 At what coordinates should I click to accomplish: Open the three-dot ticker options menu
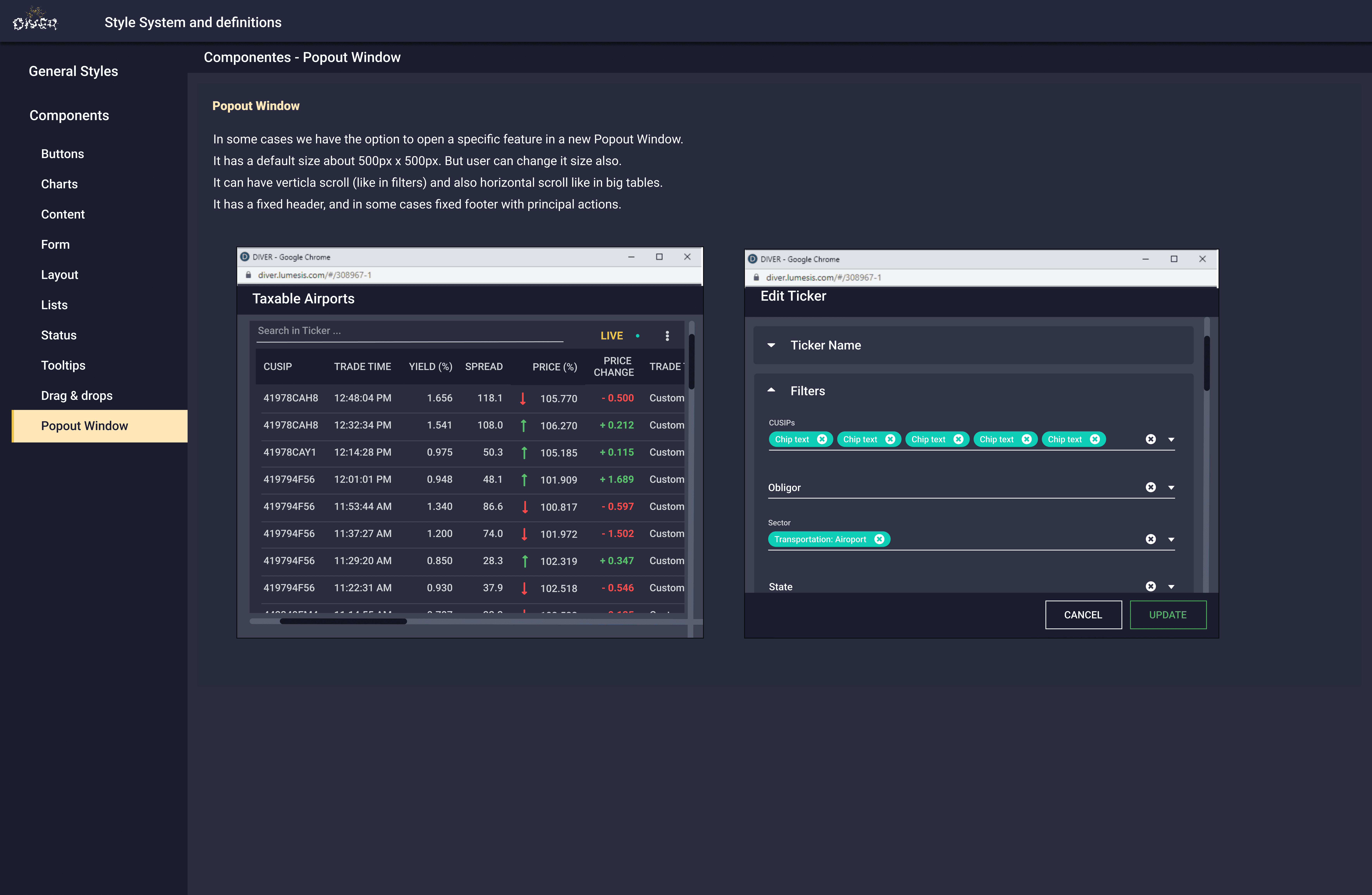coord(667,336)
